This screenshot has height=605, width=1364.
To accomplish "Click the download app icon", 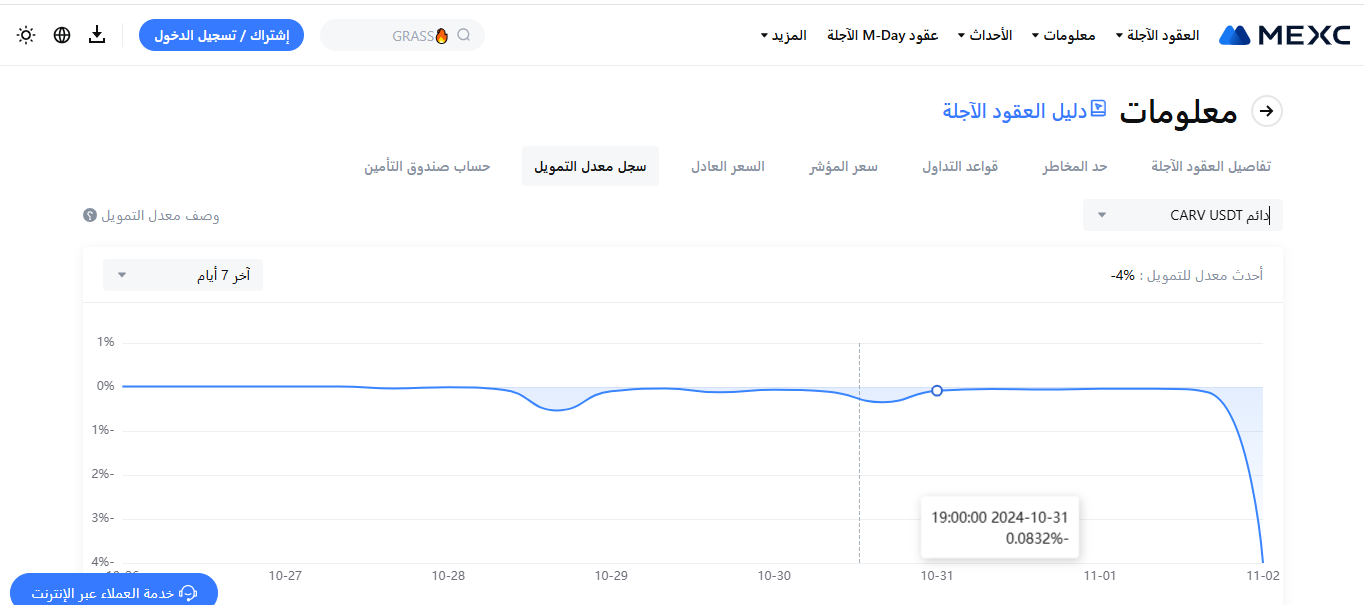I will point(97,35).
